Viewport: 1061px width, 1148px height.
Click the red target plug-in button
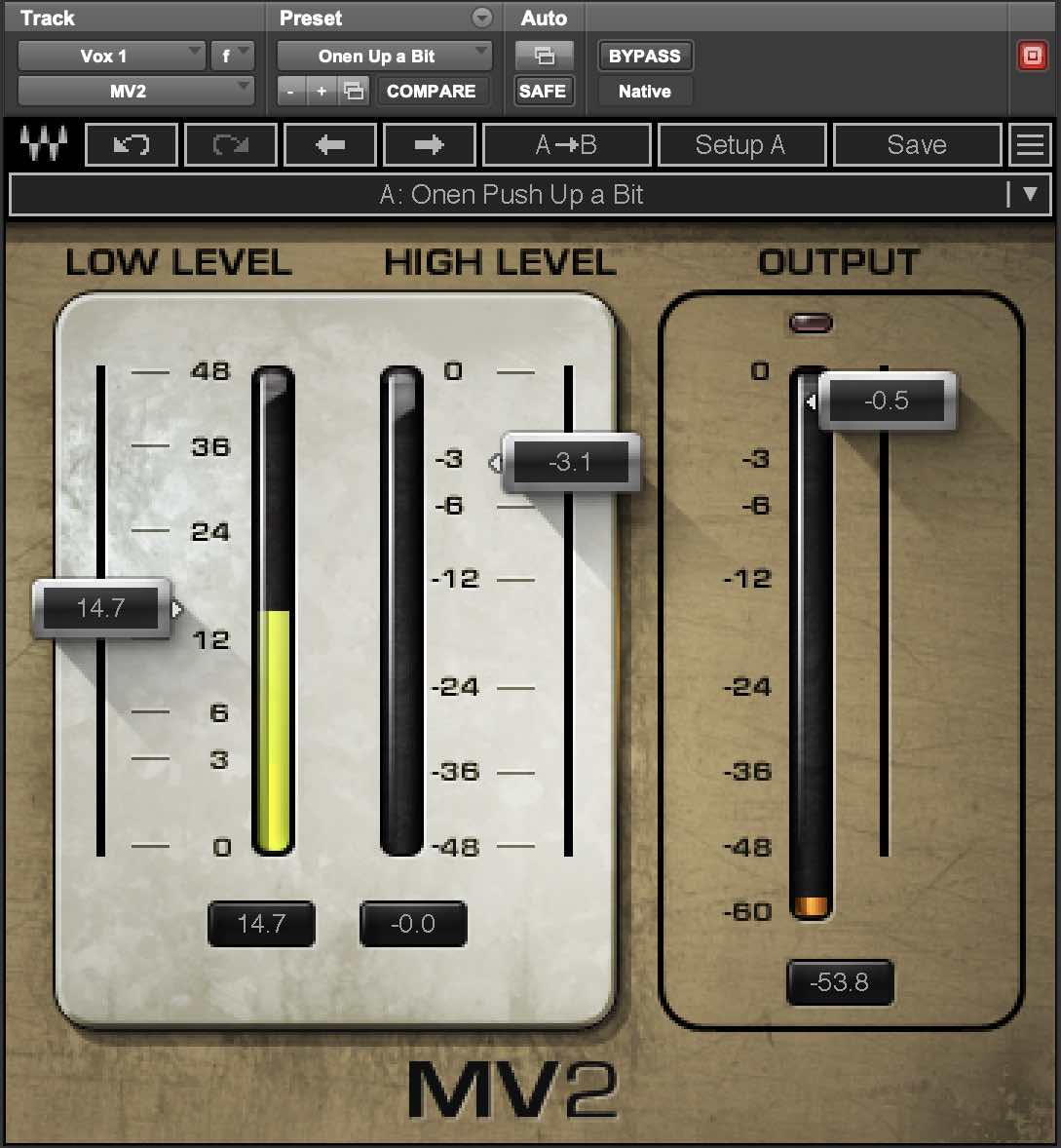click(1032, 56)
